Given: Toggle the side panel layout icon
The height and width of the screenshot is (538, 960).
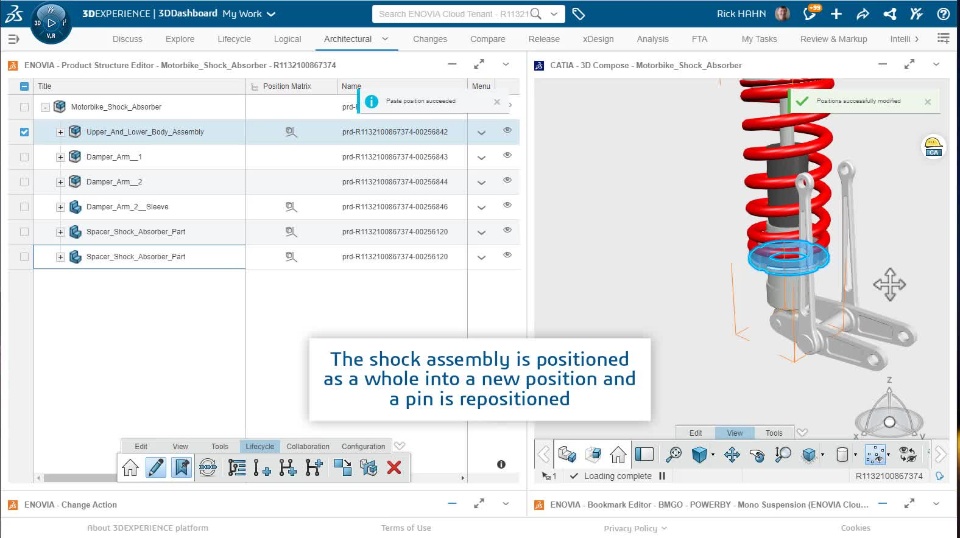Looking at the screenshot, I should coord(644,454).
